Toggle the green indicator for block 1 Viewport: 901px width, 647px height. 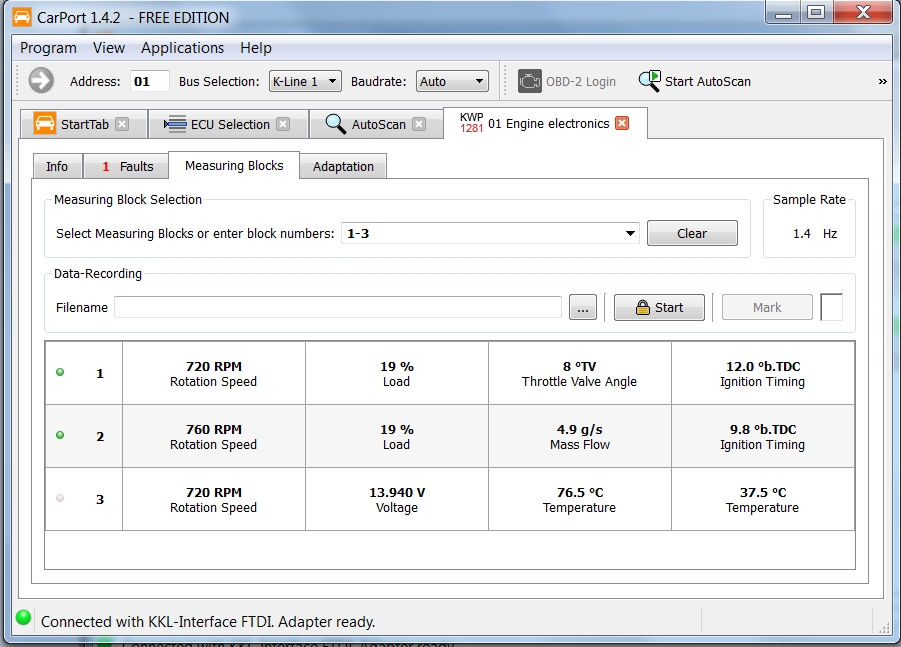tap(60, 373)
